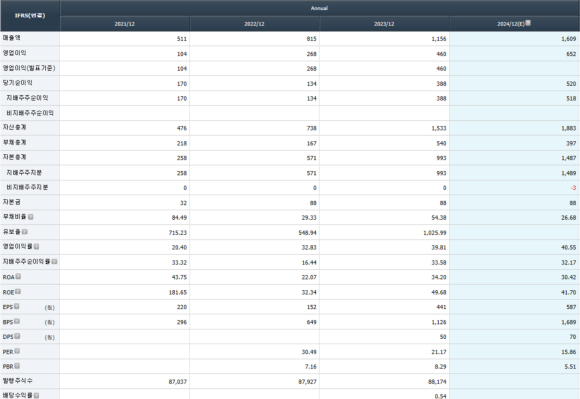Screen dimensions: 580x399
Task: Click the 매출액 row label
Action: [12, 38]
